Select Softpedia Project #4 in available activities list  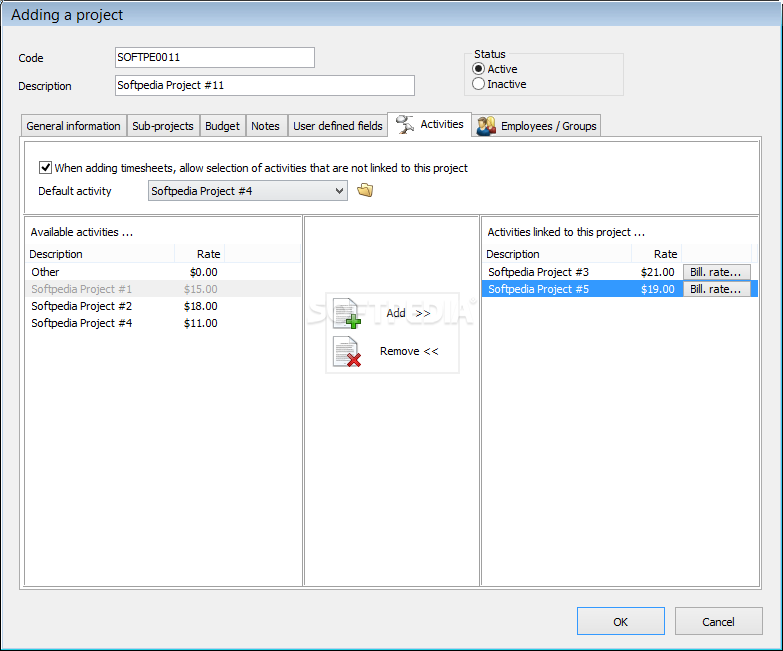(x=163, y=323)
